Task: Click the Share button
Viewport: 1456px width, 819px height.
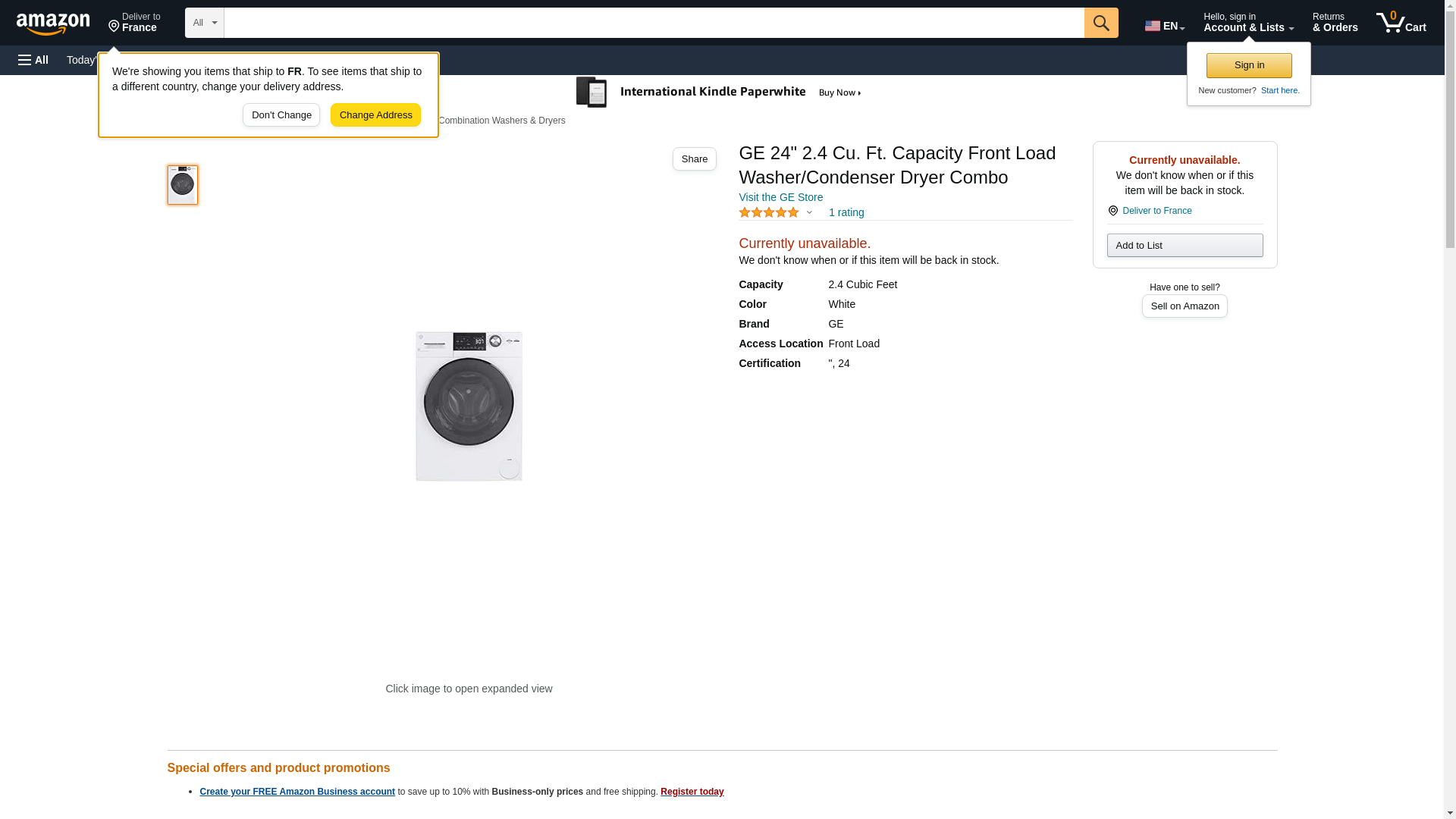Action: 694,159
